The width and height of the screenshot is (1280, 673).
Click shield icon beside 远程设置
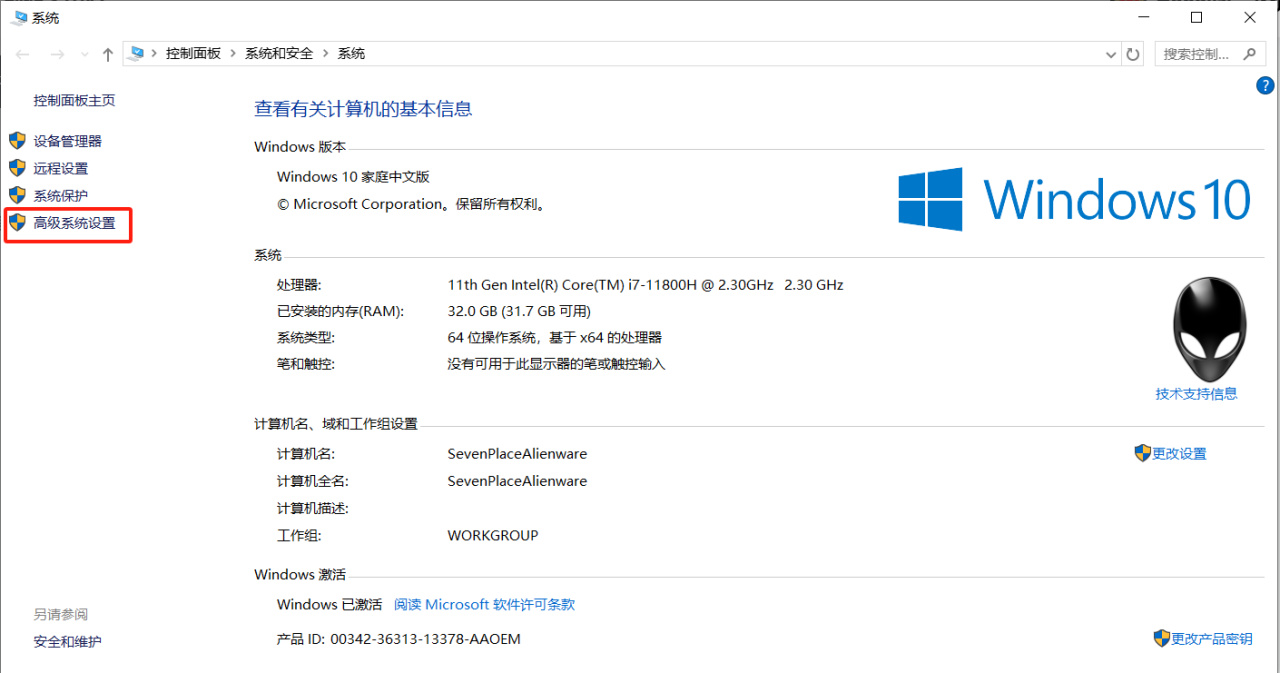17,168
